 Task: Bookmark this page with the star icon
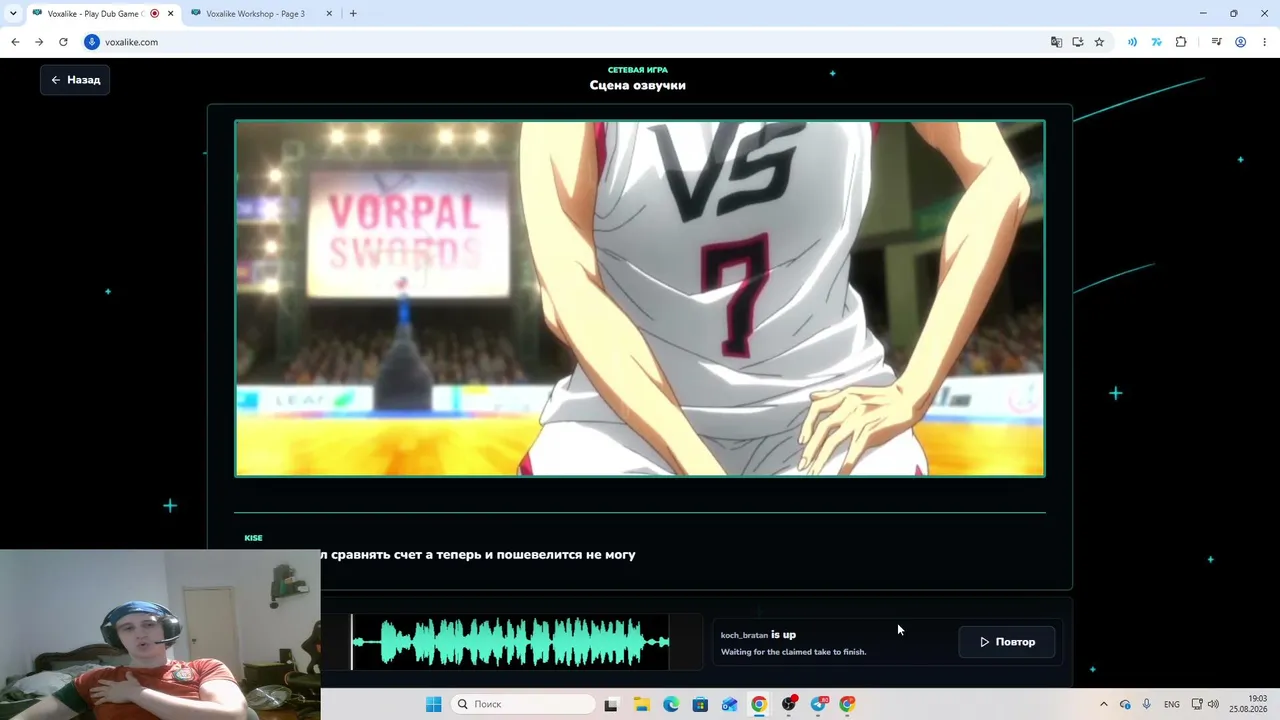[x=1099, y=42]
